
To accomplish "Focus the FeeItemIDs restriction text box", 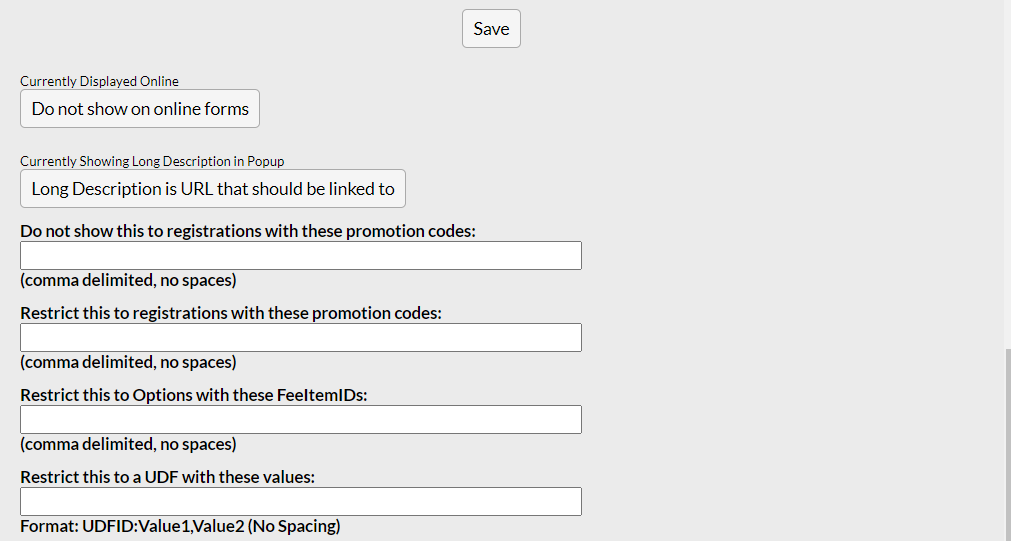I will pos(301,419).
